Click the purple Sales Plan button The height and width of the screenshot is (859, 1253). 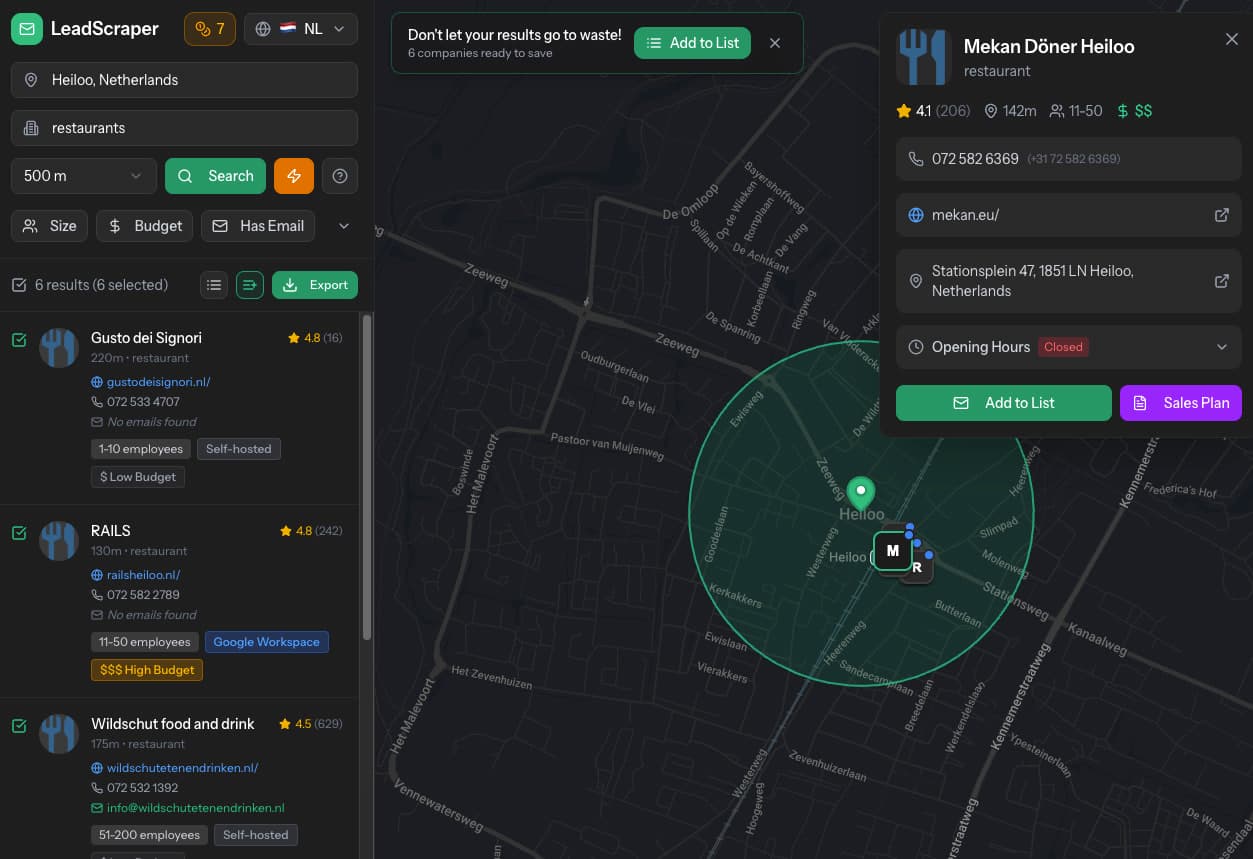coord(1180,403)
